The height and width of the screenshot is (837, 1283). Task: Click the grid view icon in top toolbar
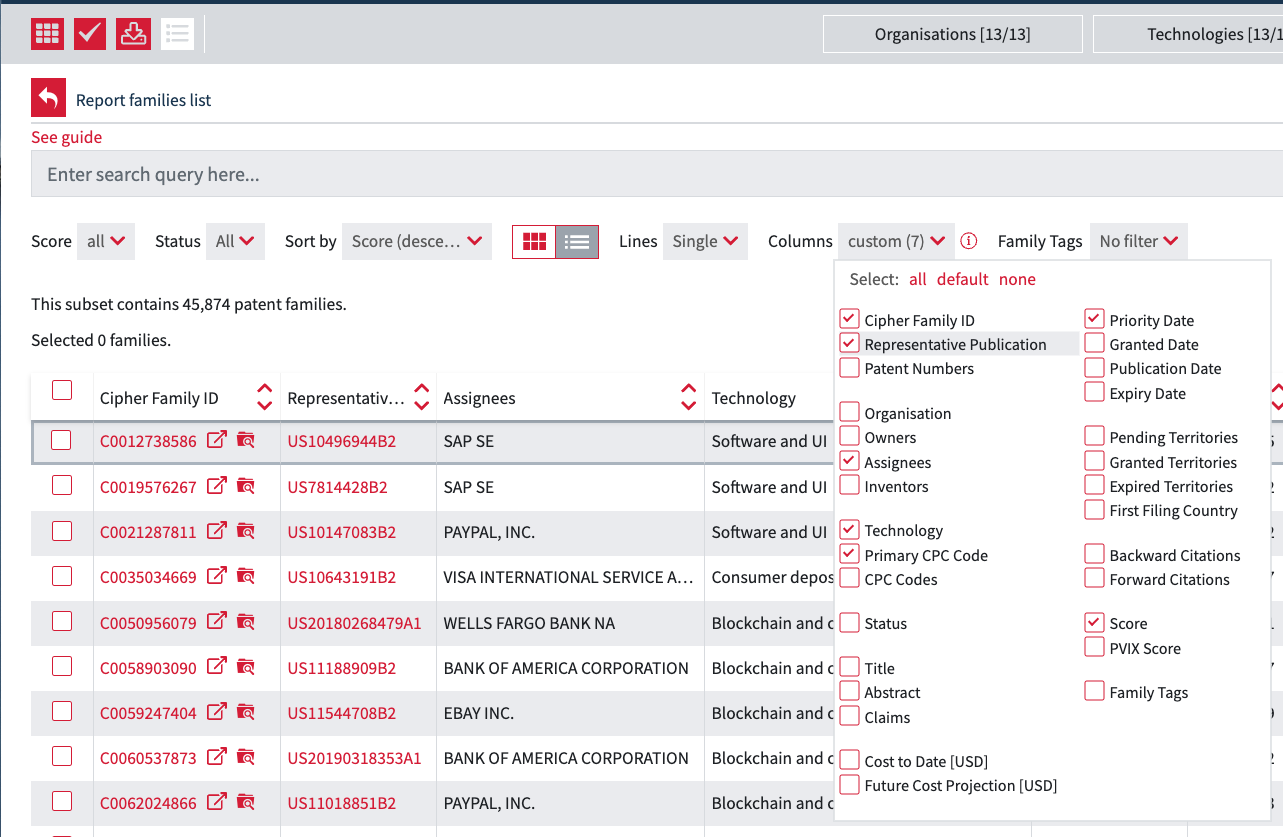tap(48, 34)
